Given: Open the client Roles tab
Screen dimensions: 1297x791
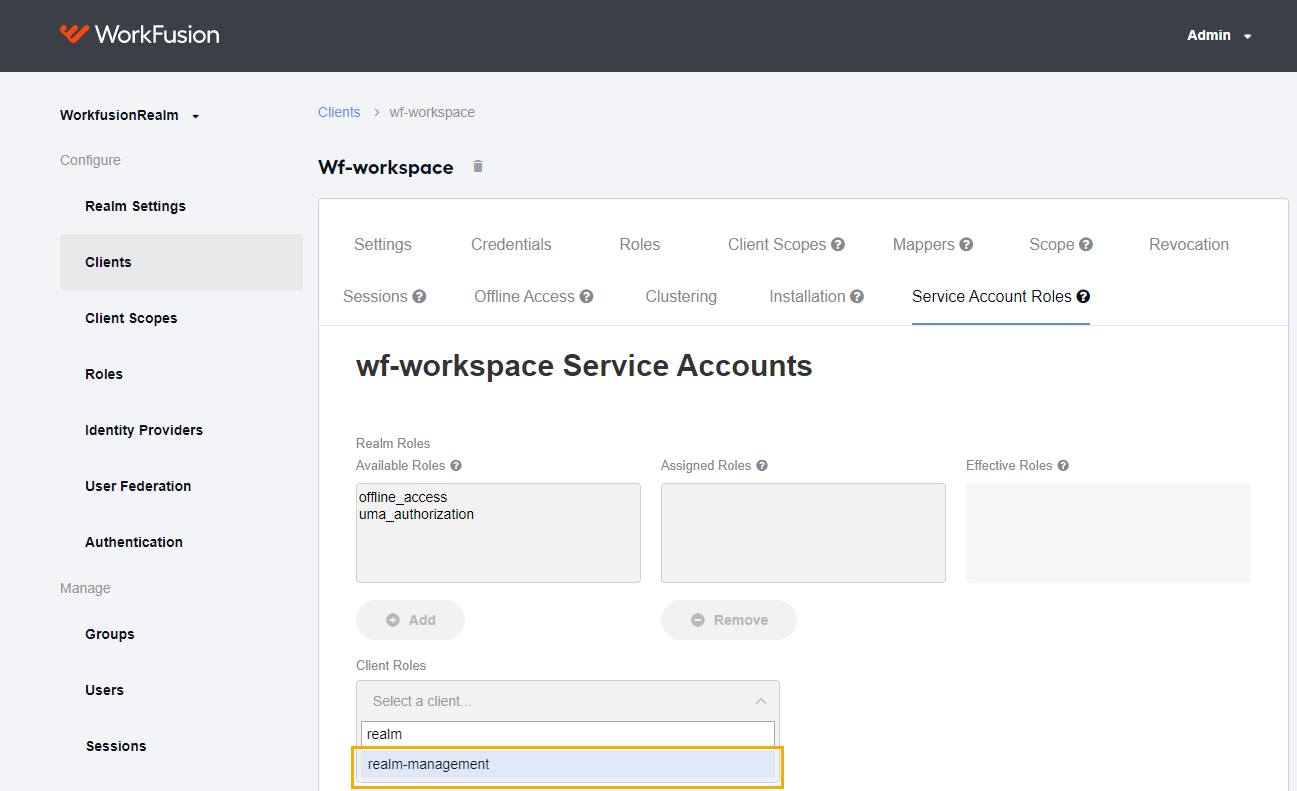Looking at the screenshot, I should point(640,244).
